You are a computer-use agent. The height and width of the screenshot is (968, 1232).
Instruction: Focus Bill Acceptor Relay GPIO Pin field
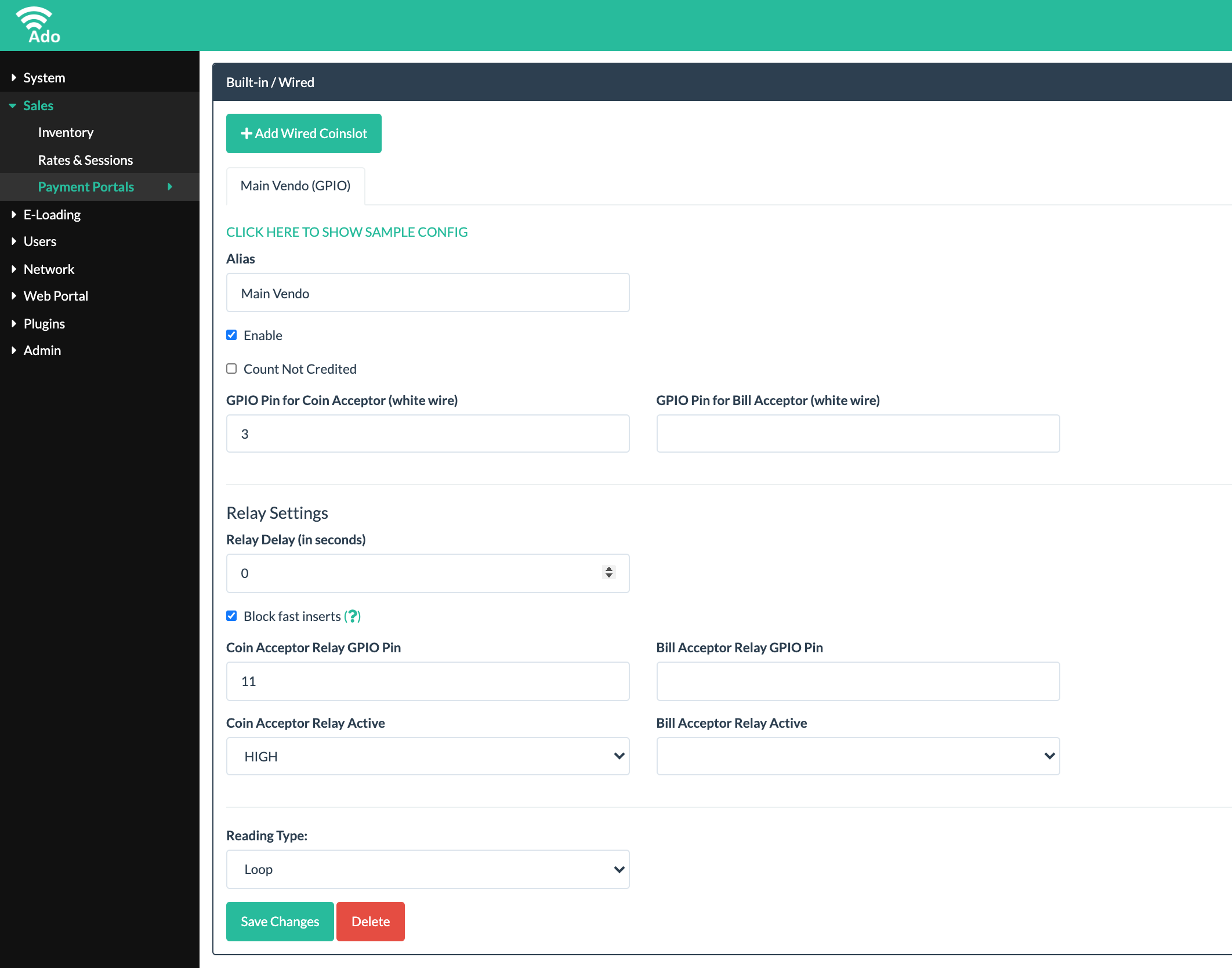(x=858, y=681)
